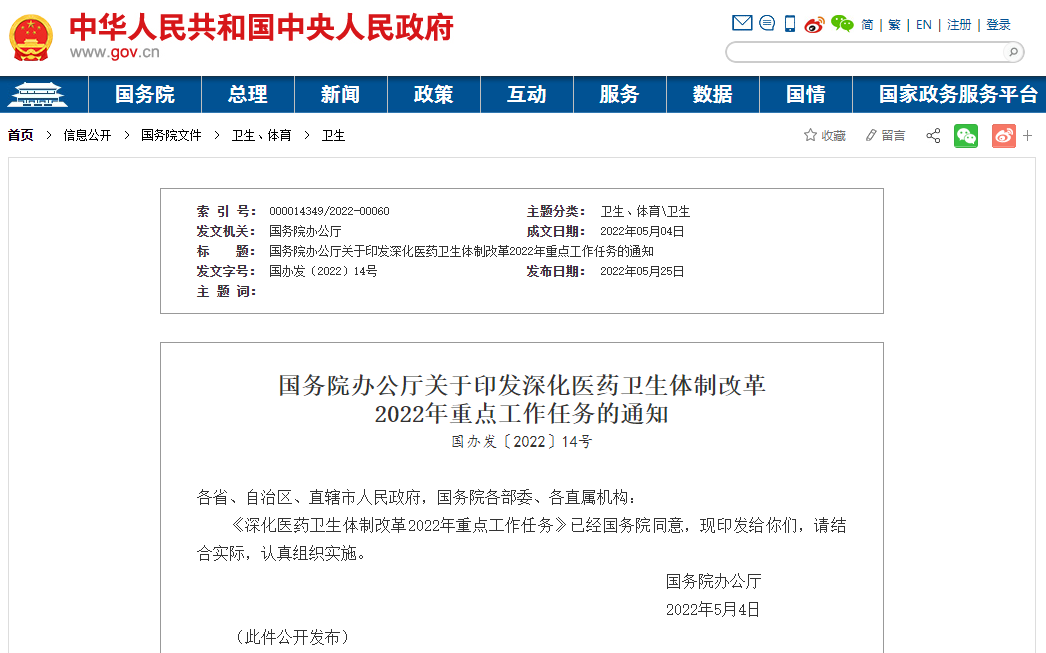Open the 国务院 navigation tab
The image size is (1046, 653).
coord(145,94)
